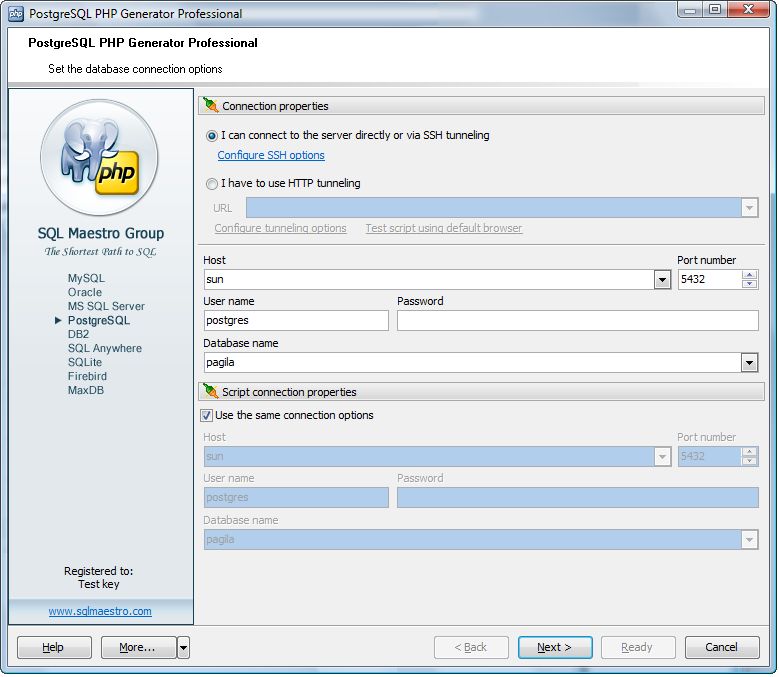This screenshot has height=677, width=779.
Task: Click the Script connection properties header bar
Action: [481, 392]
